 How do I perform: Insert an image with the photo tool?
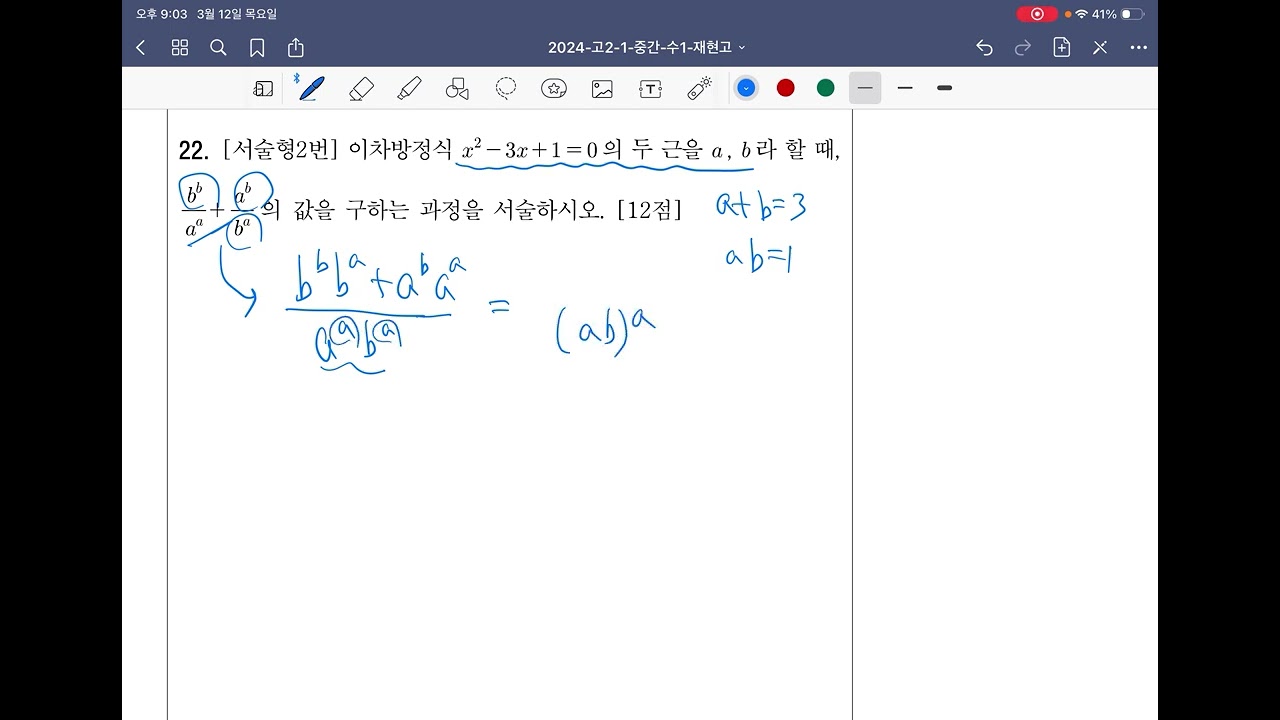pos(602,88)
